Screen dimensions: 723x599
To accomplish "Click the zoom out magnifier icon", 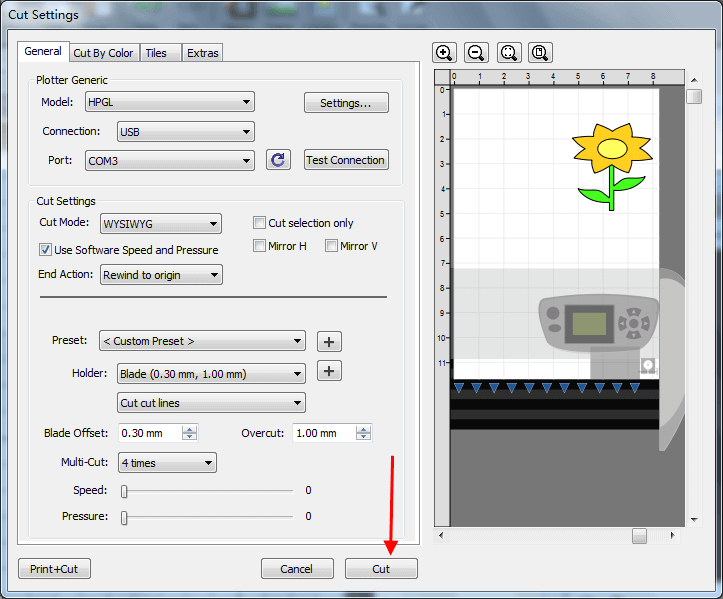I will (x=476, y=53).
